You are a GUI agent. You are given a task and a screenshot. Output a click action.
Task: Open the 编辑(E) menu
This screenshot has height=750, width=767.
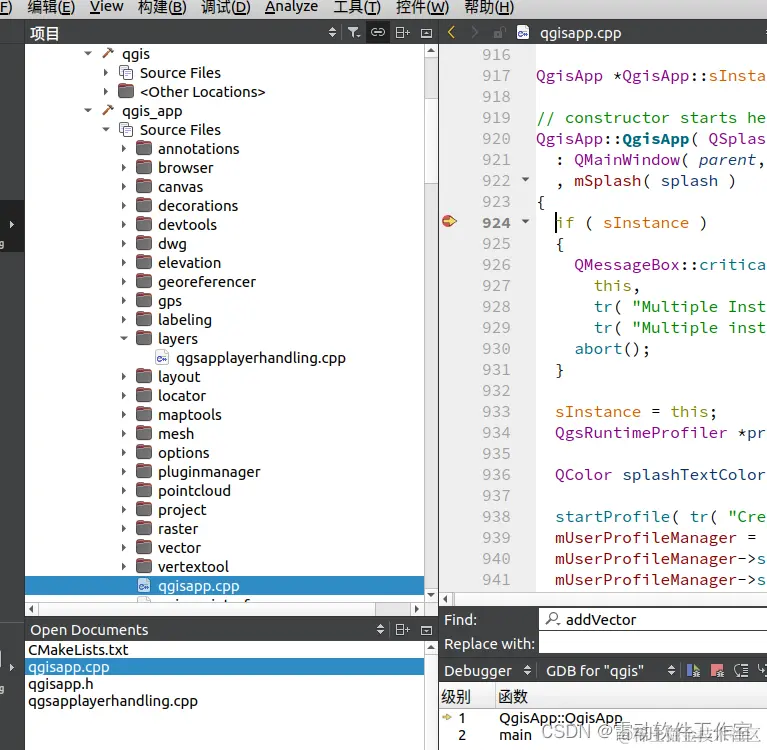(x=51, y=7)
